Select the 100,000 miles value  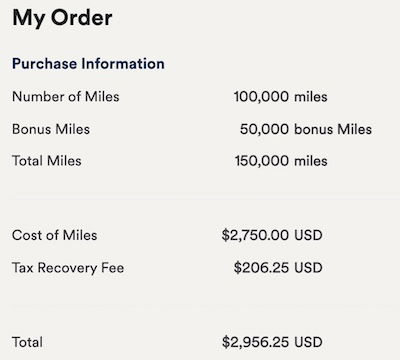tap(280, 97)
